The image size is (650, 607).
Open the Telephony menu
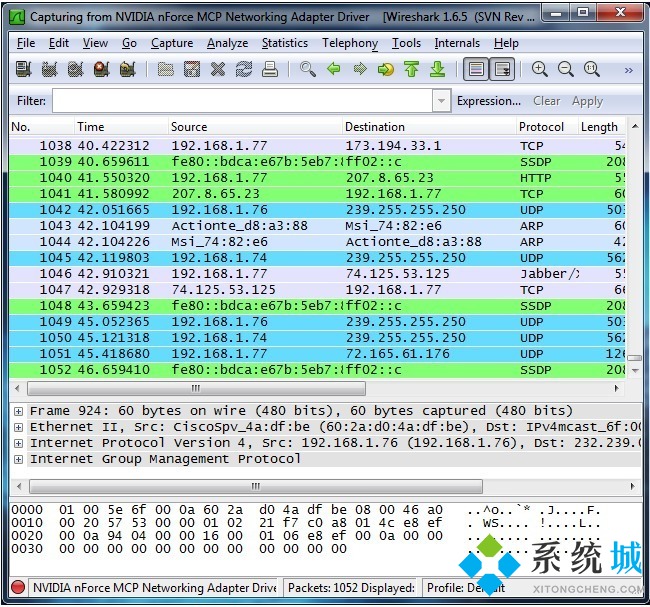(350, 43)
